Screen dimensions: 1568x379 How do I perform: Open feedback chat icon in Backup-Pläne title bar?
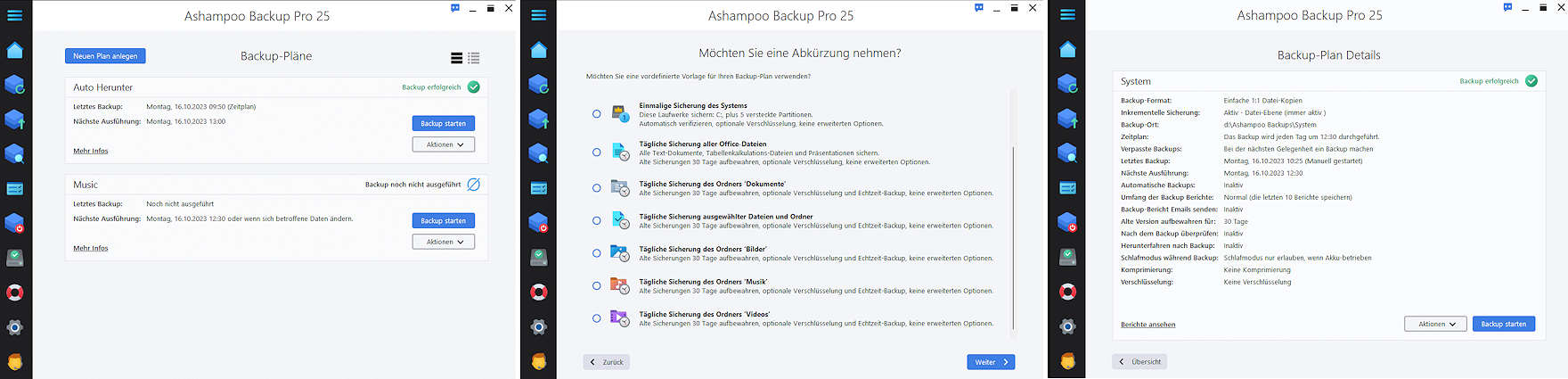pos(455,8)
